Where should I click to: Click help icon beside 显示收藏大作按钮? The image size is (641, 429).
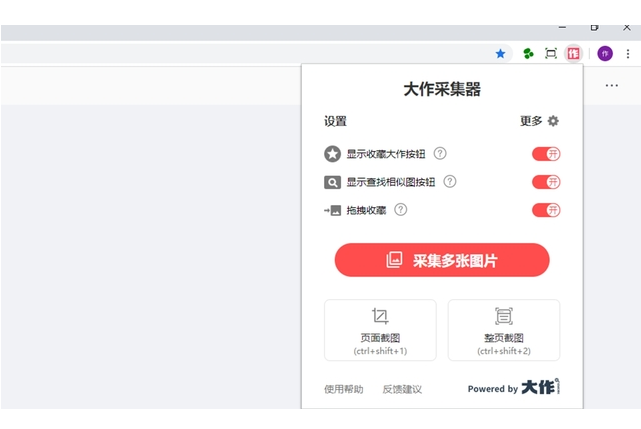pyautogui.click(x=440, y=153)
